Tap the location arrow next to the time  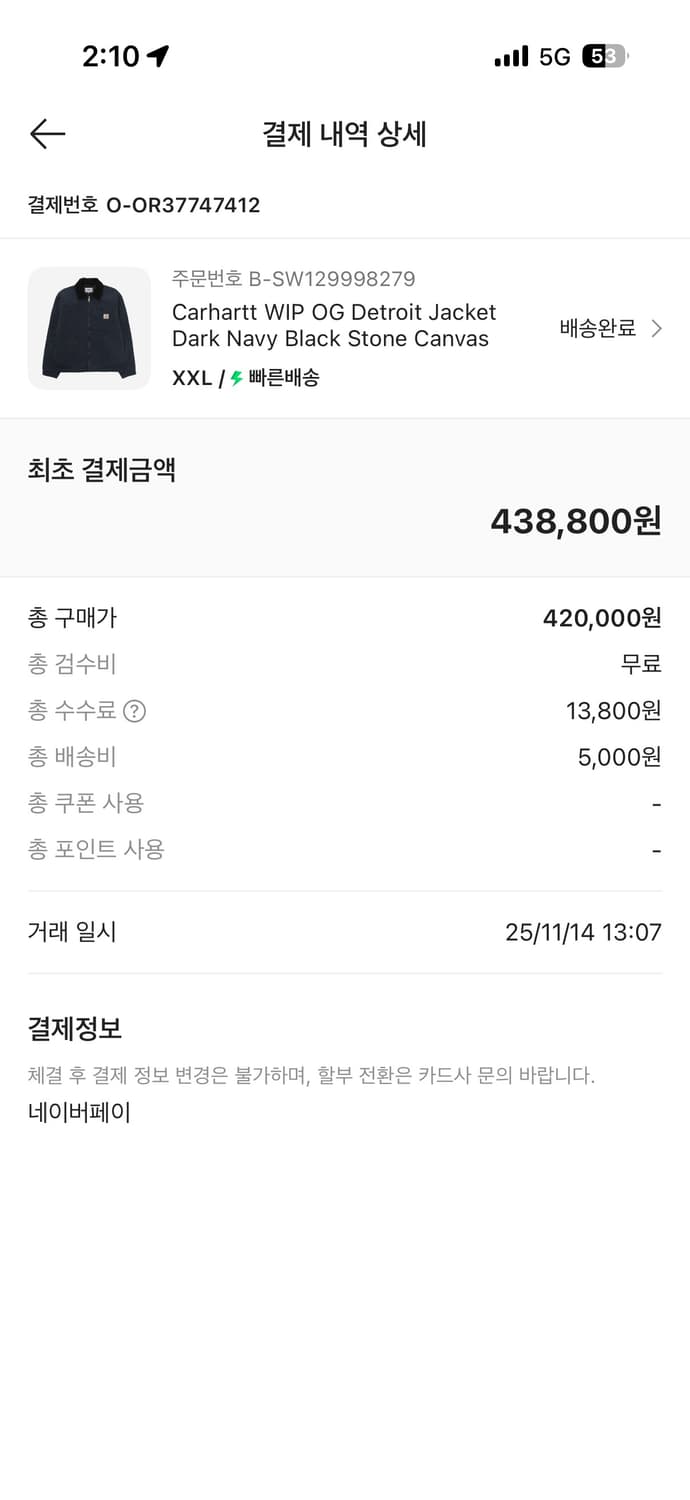click(x=158, y=55)
